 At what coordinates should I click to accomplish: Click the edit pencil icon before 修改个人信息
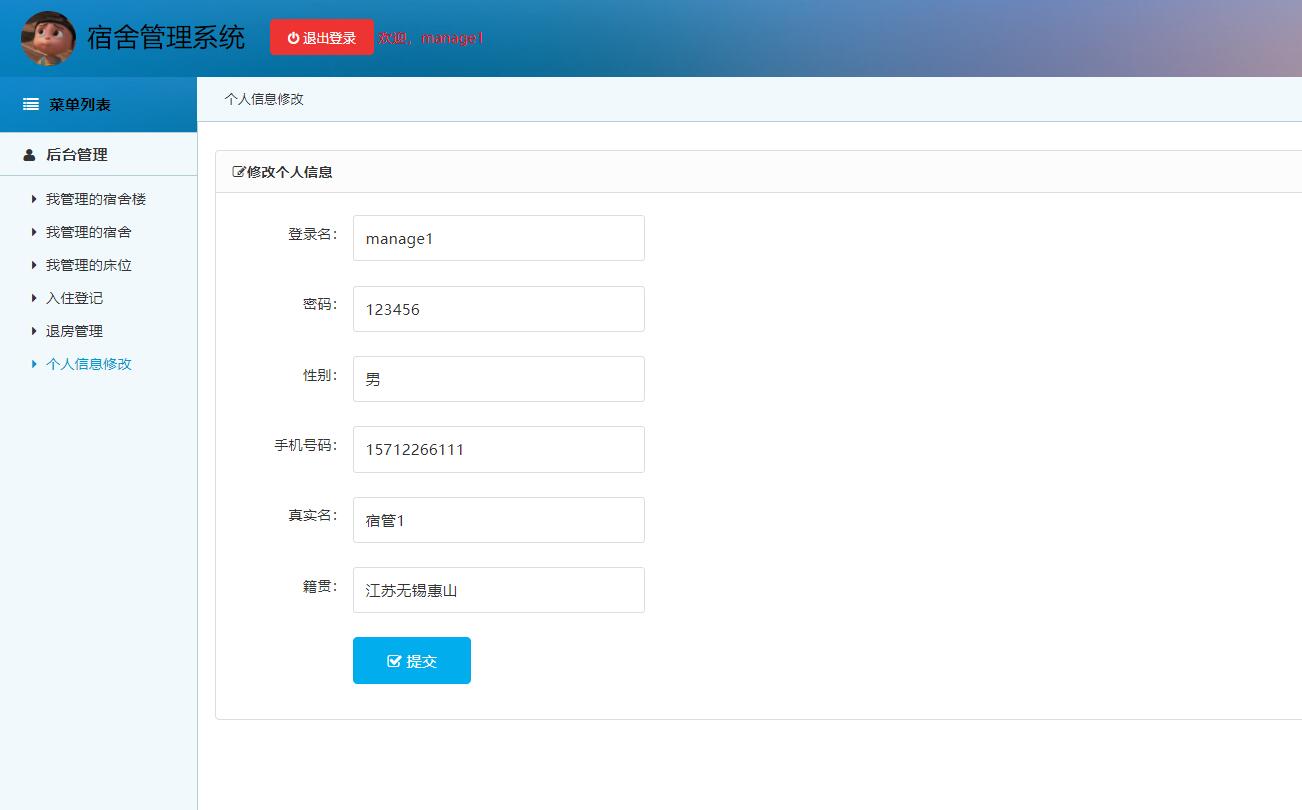click(x=238, y=171)
